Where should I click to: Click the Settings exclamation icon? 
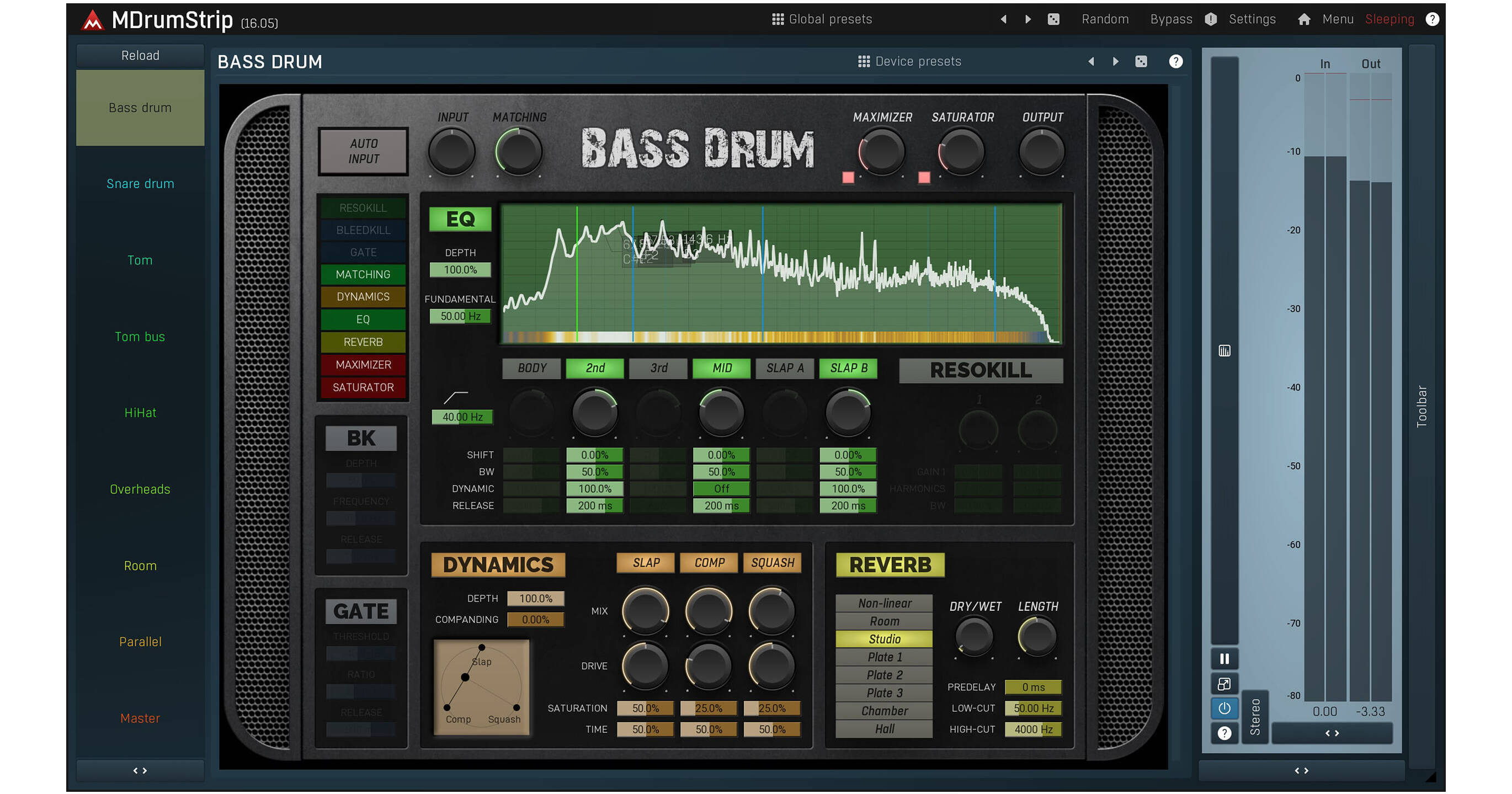[1211, 19]
